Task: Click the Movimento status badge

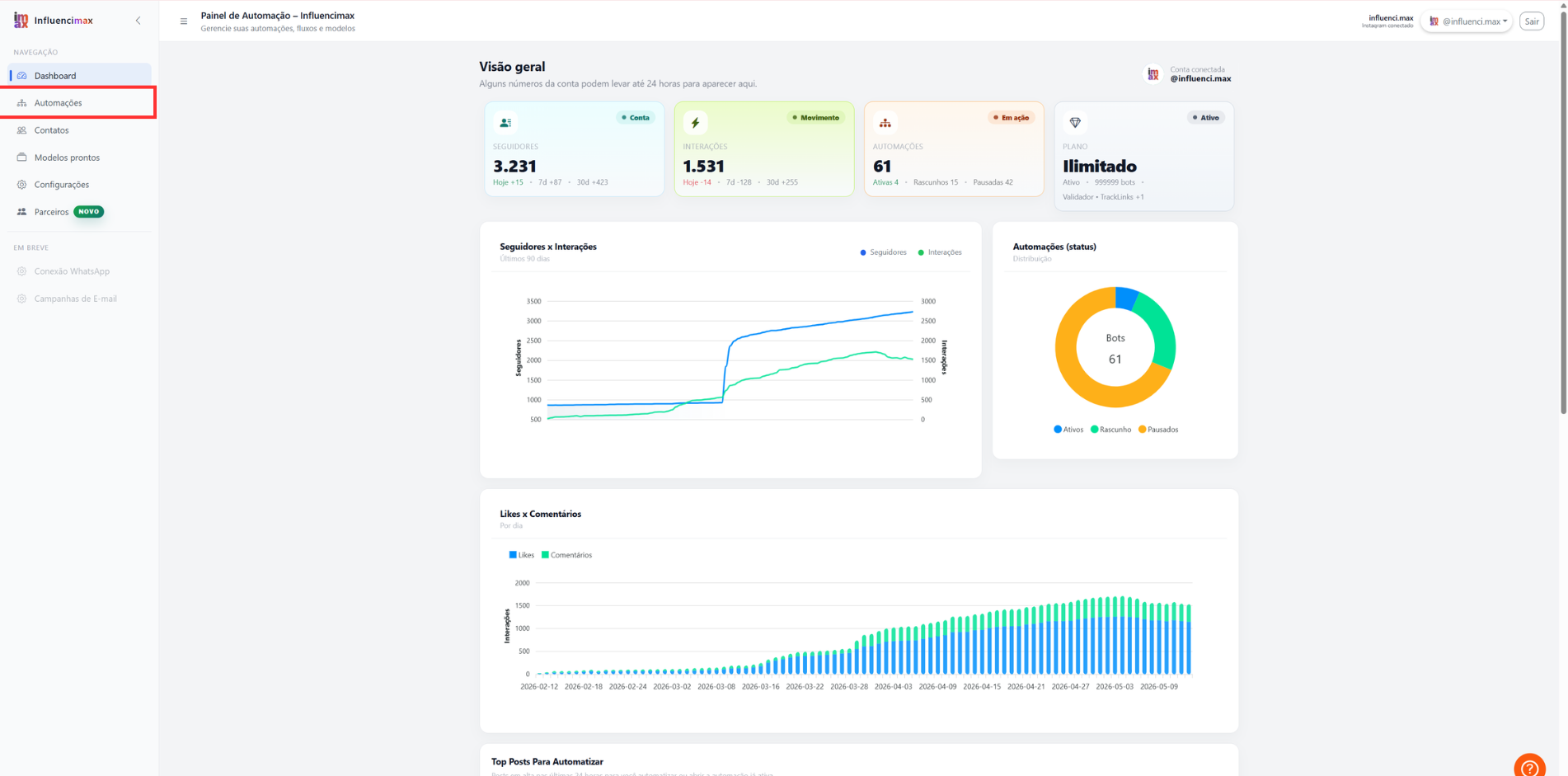Action: coord(815,118)
